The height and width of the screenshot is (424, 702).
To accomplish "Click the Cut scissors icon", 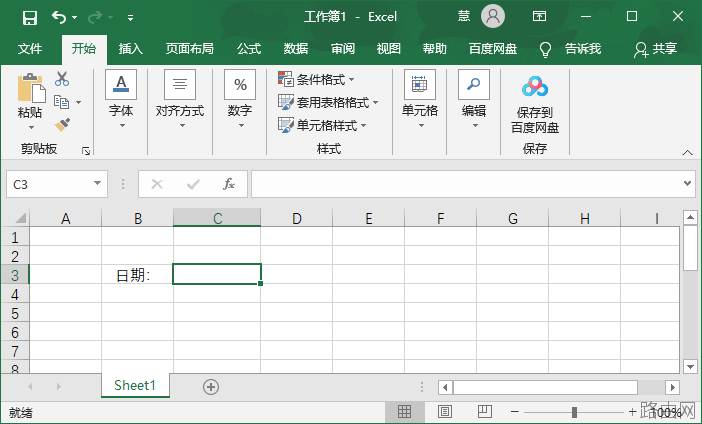I will click(62, 79).
